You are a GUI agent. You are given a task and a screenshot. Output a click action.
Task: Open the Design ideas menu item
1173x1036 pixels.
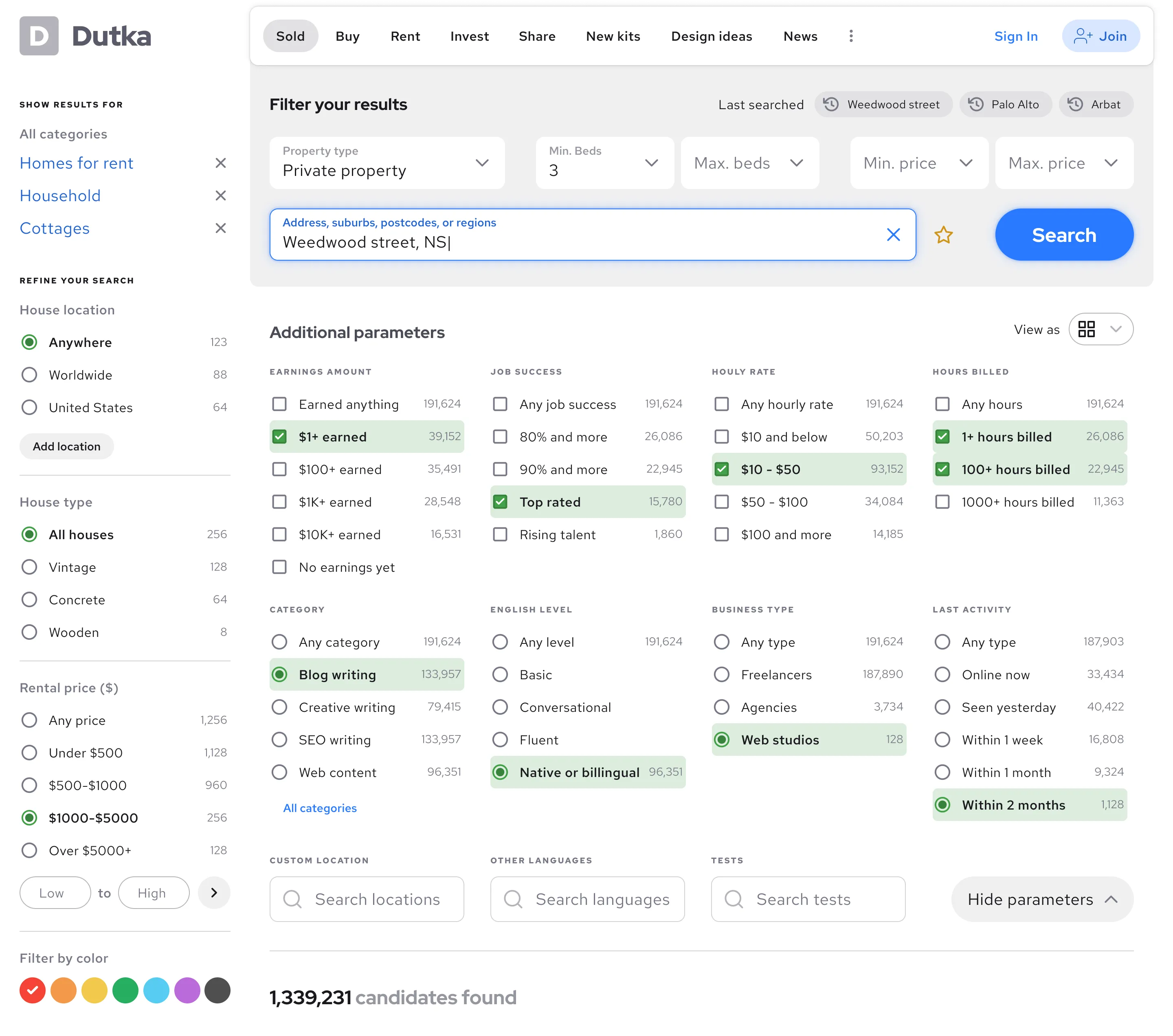(x=711, y=36)
